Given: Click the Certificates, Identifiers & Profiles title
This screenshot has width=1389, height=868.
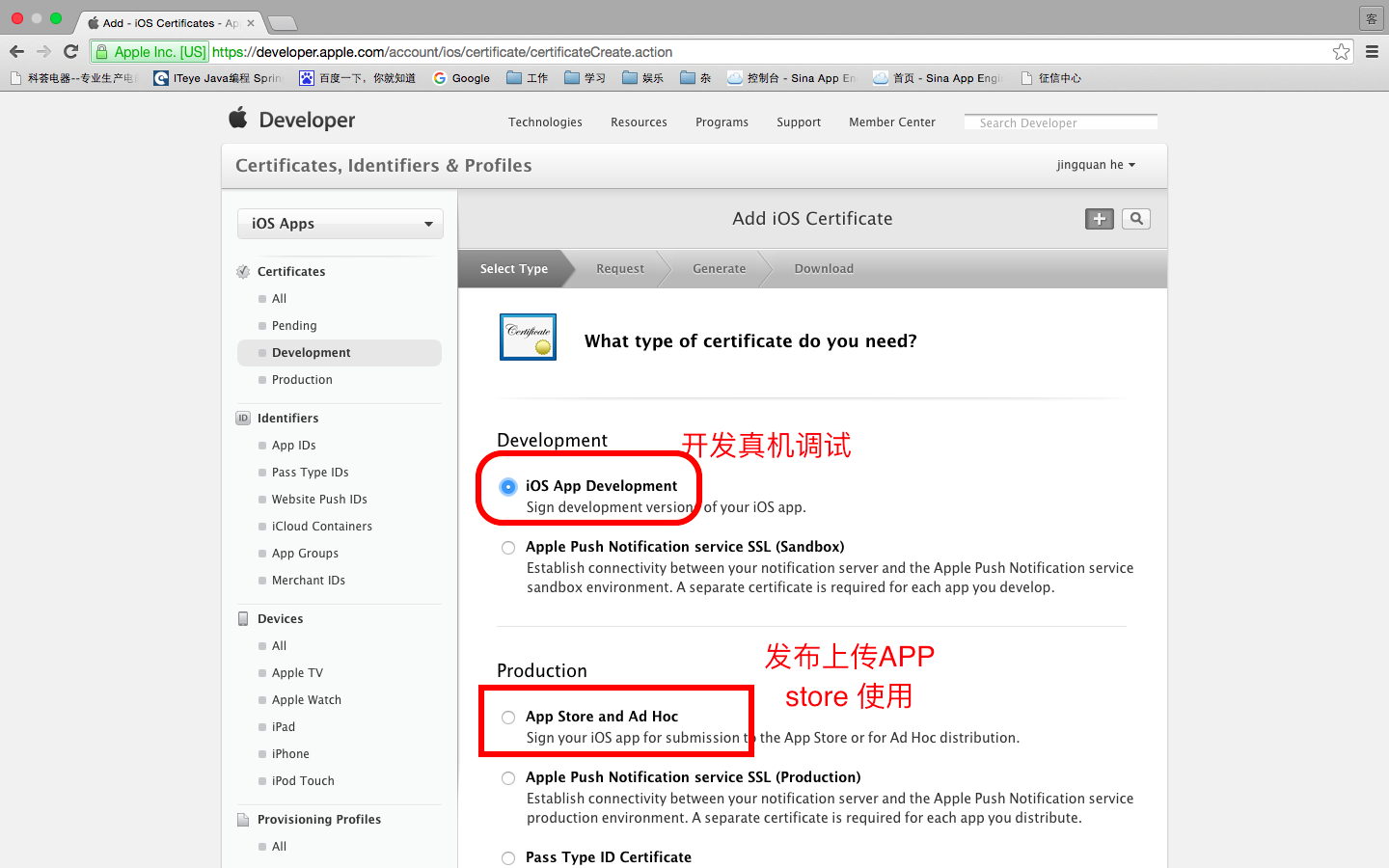Looking at the screenshot, I should tap(384, 166).
